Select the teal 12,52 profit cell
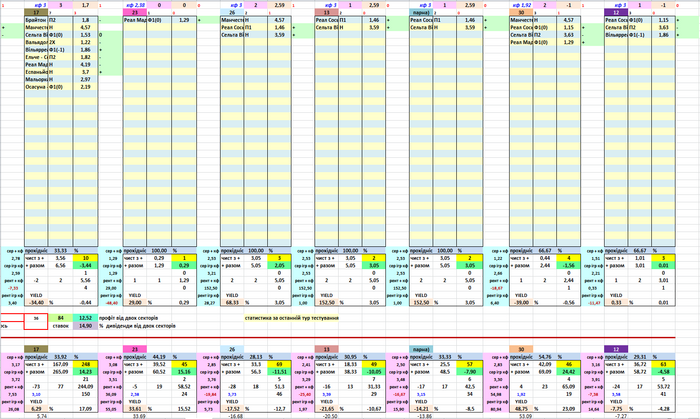The width and height of the screenshot is (700, 419). pos(85,318)
